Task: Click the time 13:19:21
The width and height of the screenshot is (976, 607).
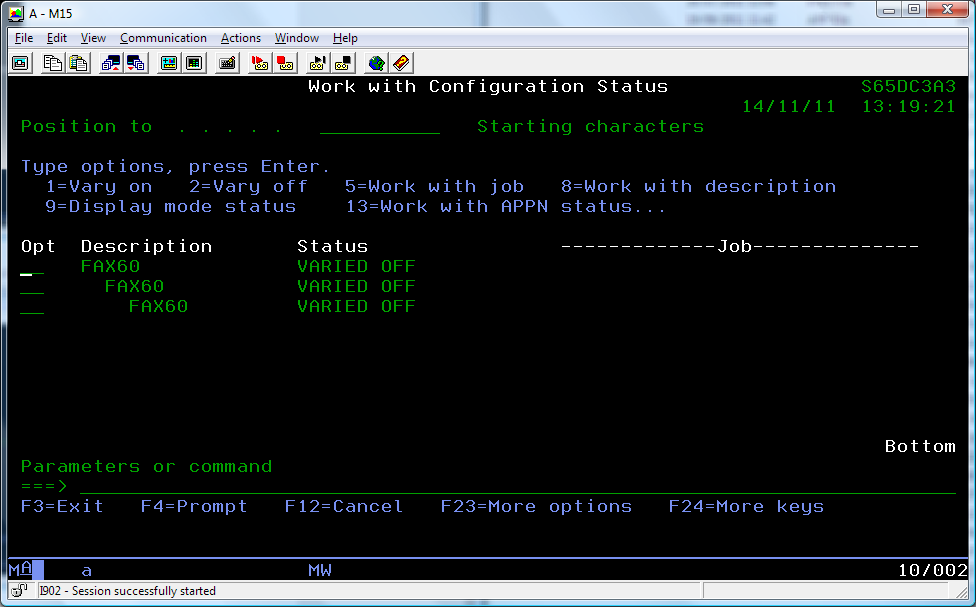Action: (908, 106)
